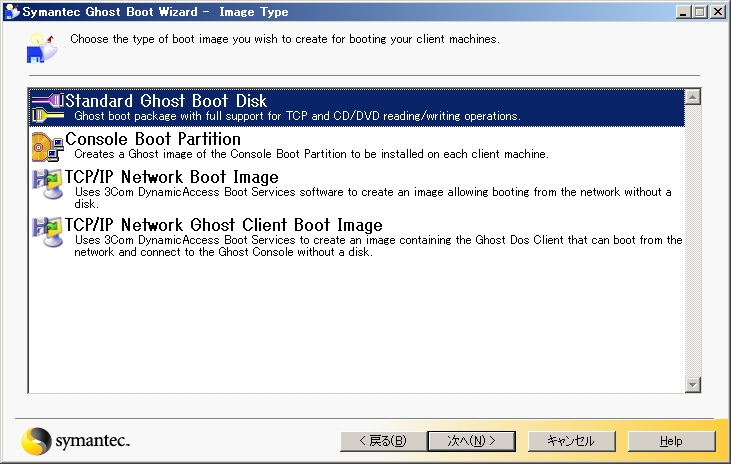Open the Help button
The image size is (731, 464).
pyautogui.click(x=671, y=441)
